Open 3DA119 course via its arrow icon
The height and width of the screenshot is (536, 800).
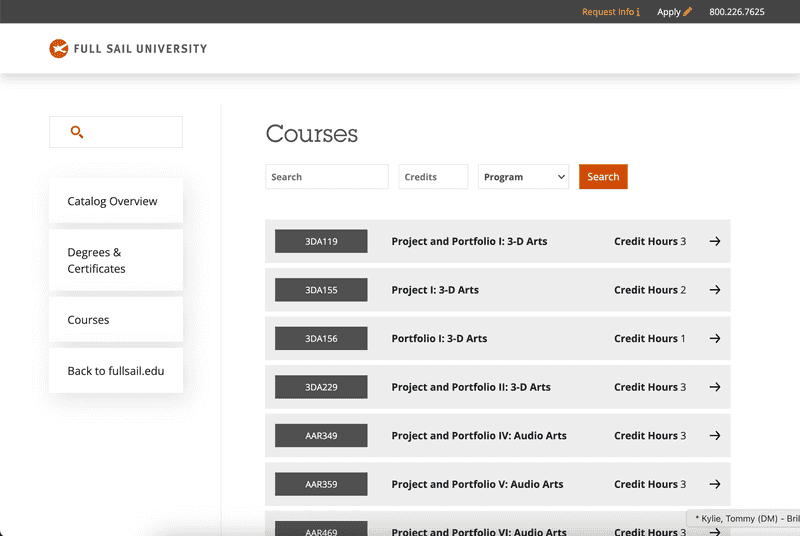click(x=715, y=241)
